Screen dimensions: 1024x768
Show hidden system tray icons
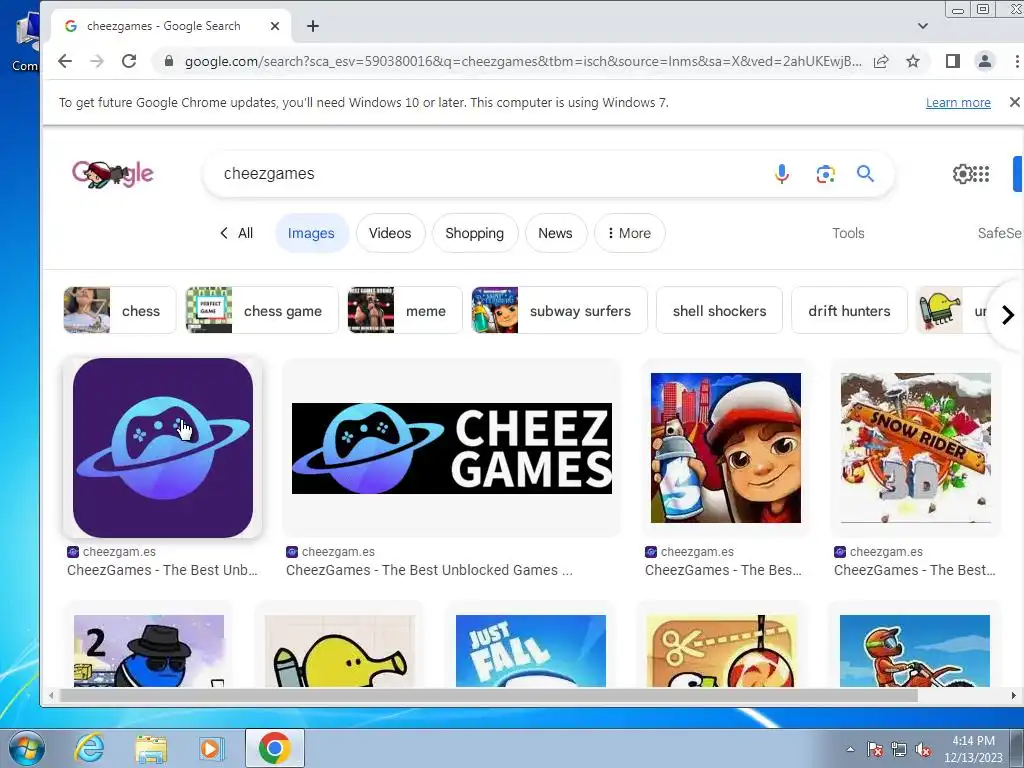coord(850,749)
